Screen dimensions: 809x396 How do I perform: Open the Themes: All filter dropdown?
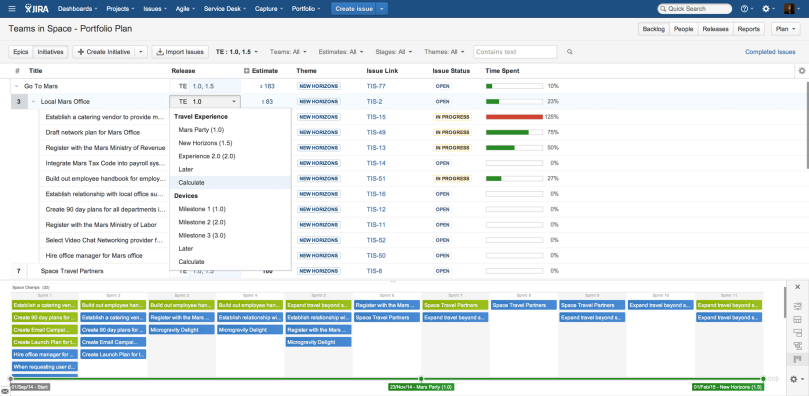444,52
